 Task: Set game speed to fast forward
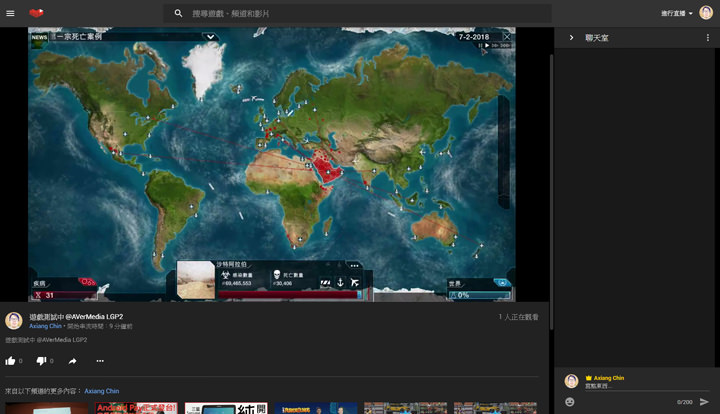coord(495,45)
